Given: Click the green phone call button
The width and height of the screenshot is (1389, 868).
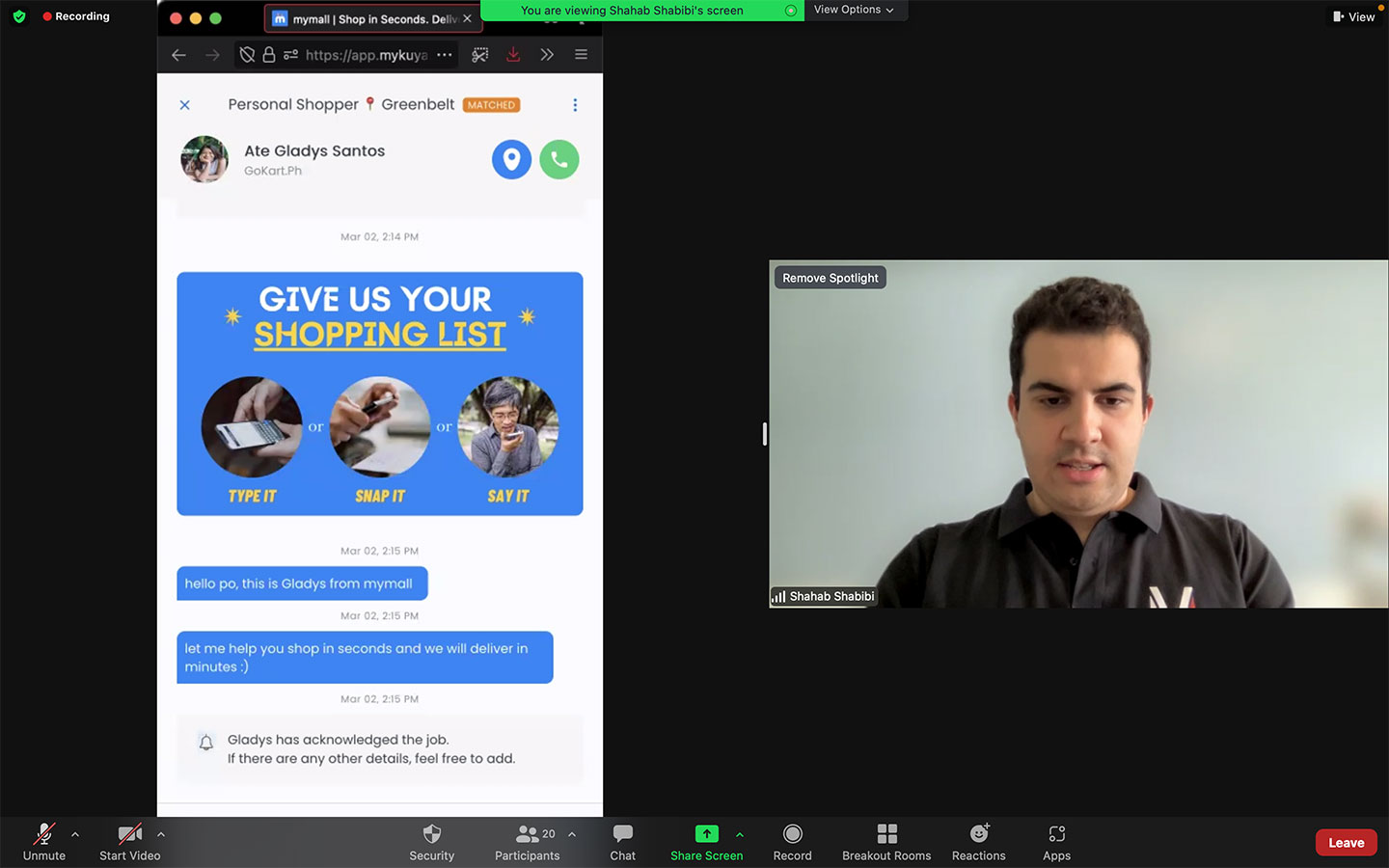Looking at the screenshot, I should point(559,160).
